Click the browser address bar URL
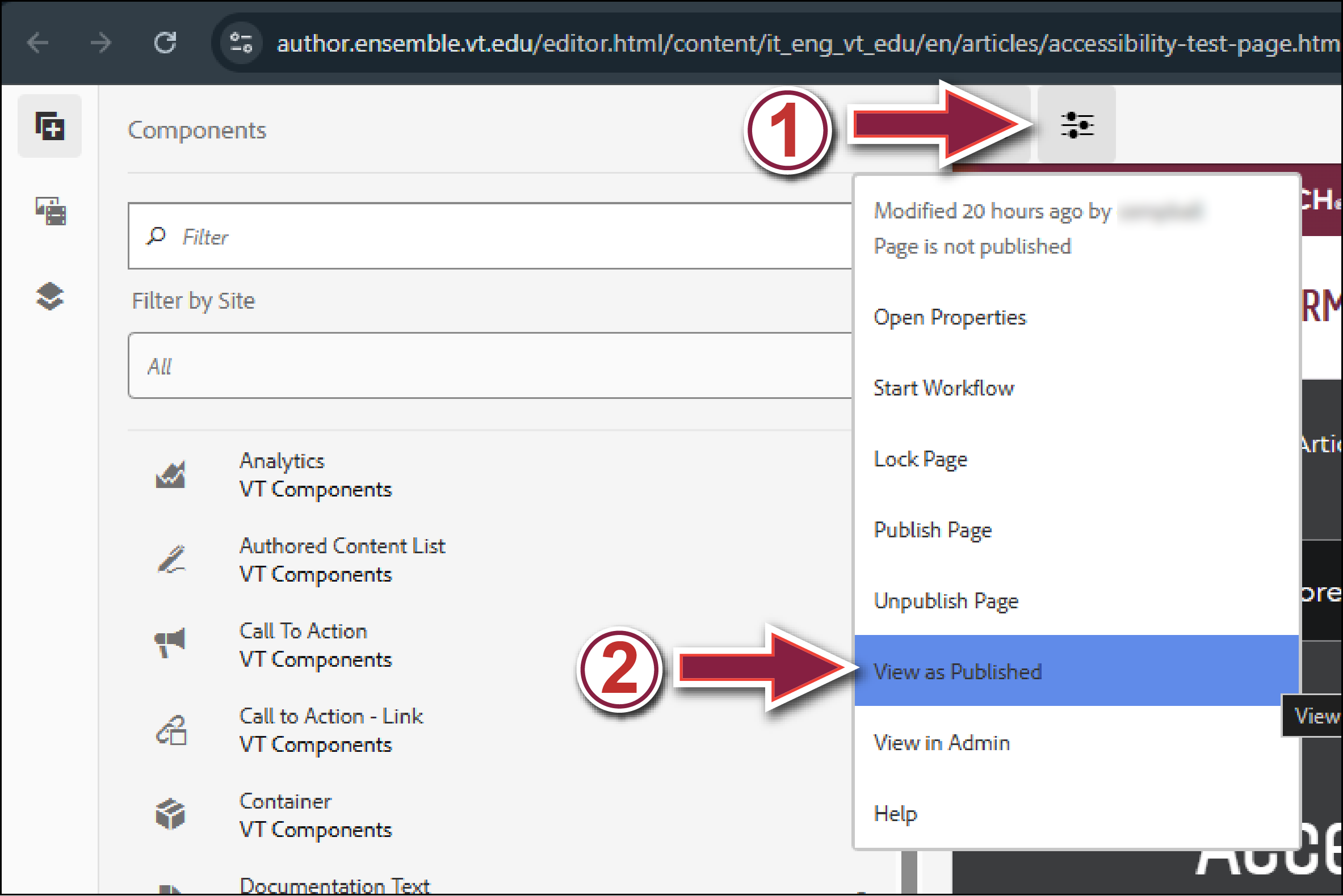The height and width of the screenshot is (896, 1343). click(x=808, y=44)
